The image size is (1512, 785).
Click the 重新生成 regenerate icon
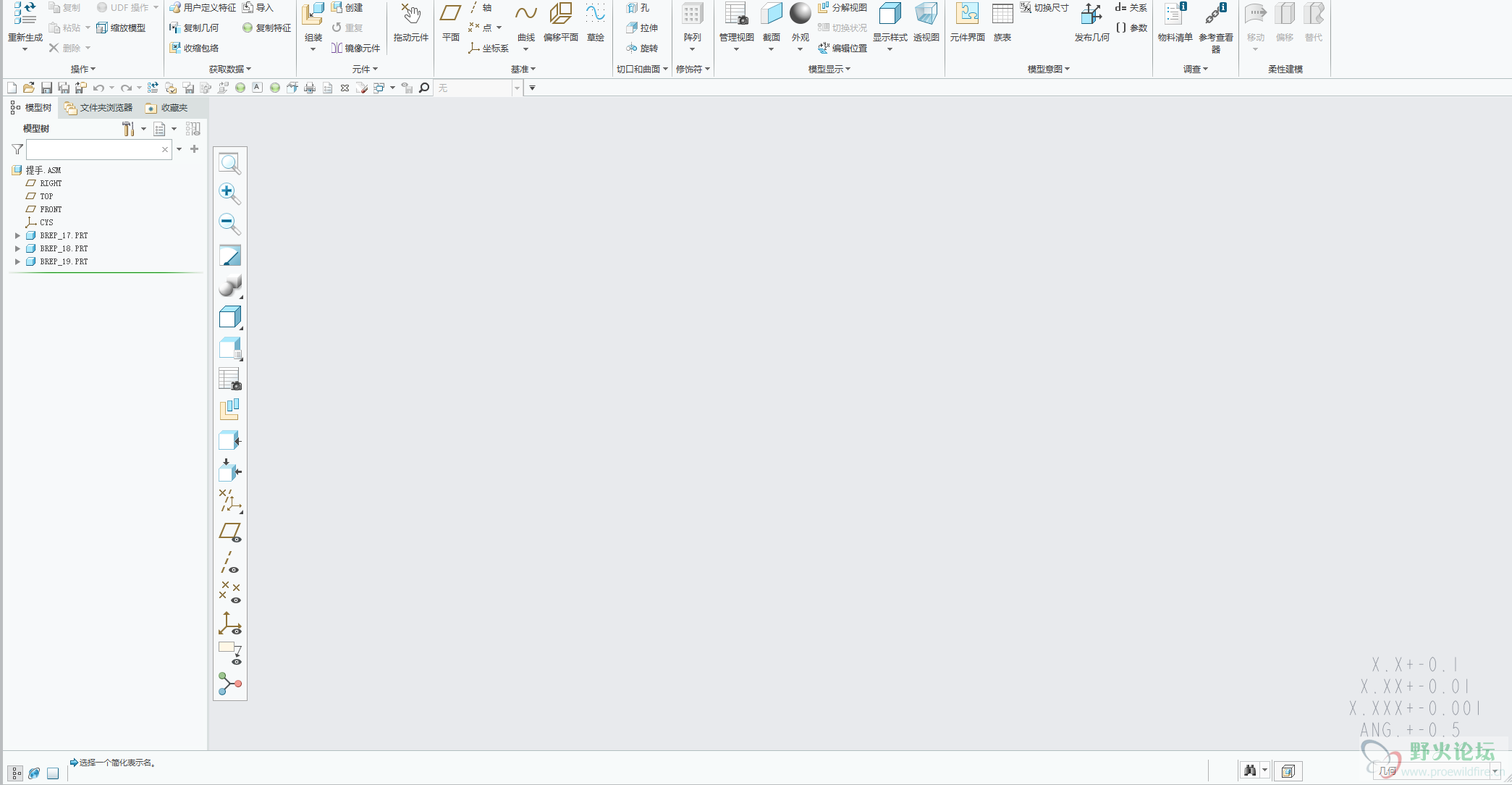pyautogui.click(x=25, y=13)
